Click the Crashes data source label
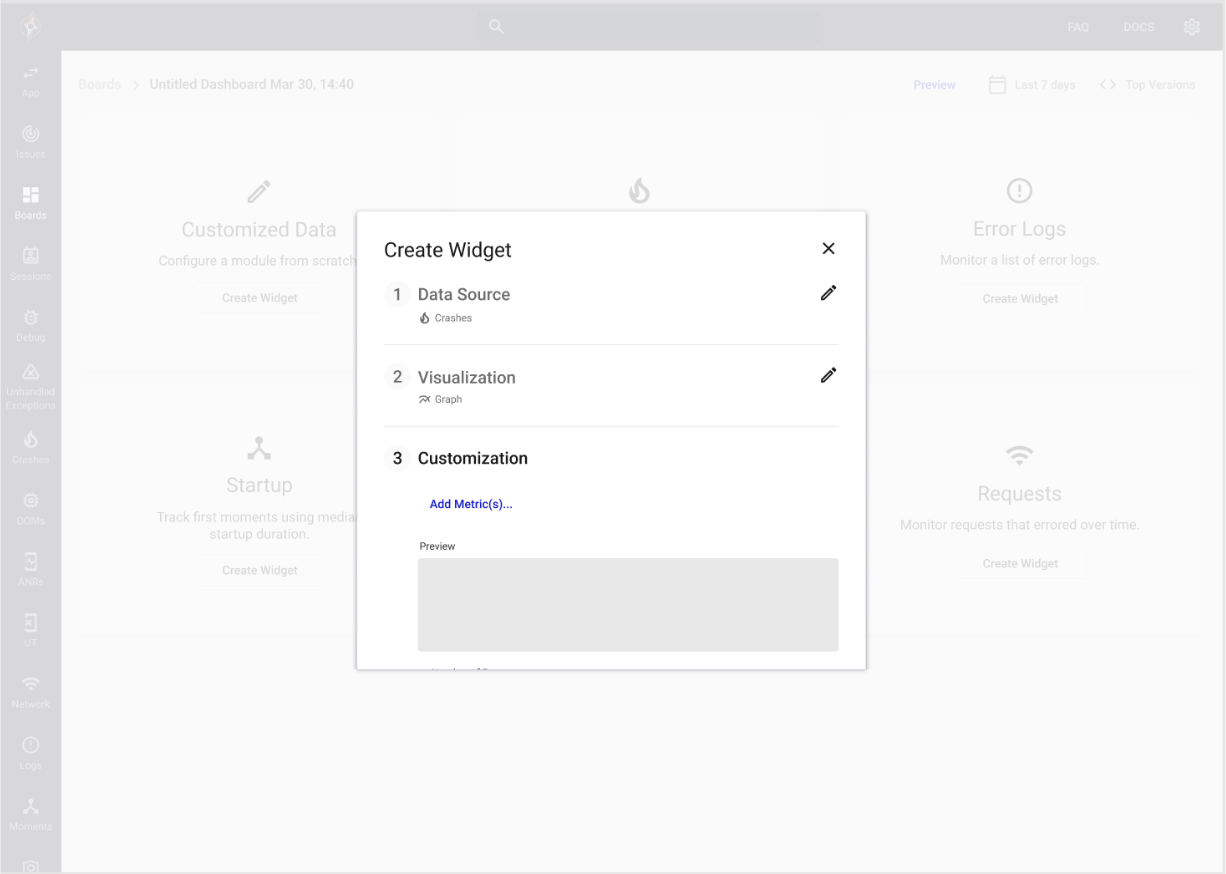1226x874 pixels. (x=445, y=318)
